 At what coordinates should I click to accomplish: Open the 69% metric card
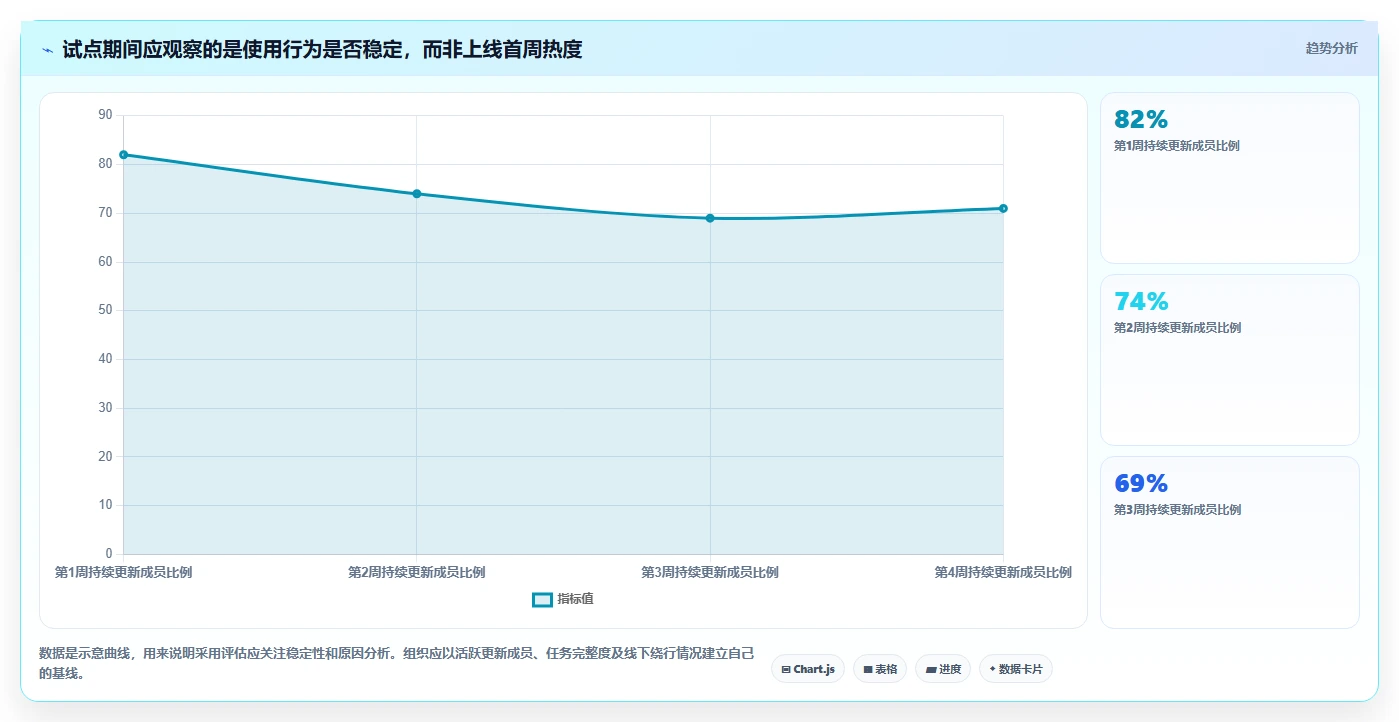[1229, 542]
